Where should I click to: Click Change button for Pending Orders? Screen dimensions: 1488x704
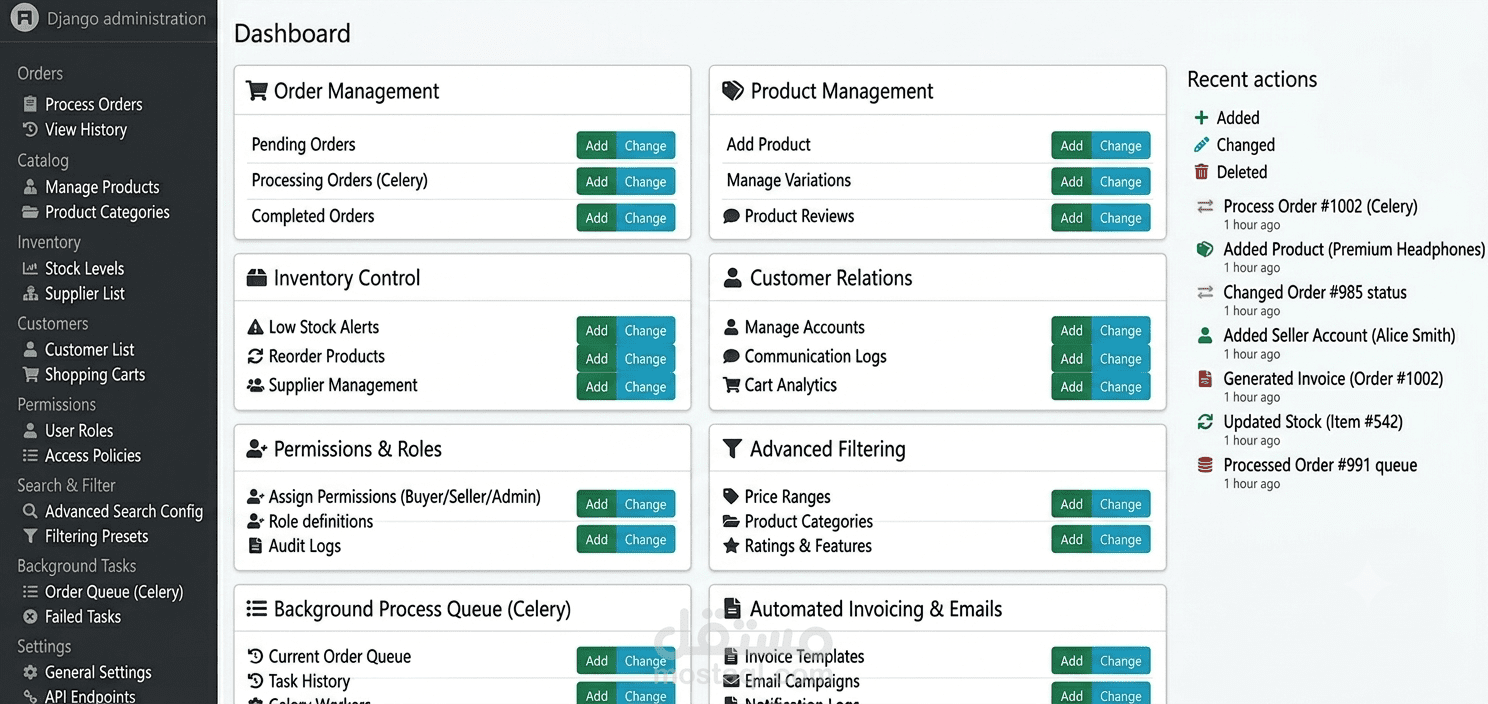[x=645, y=145]
